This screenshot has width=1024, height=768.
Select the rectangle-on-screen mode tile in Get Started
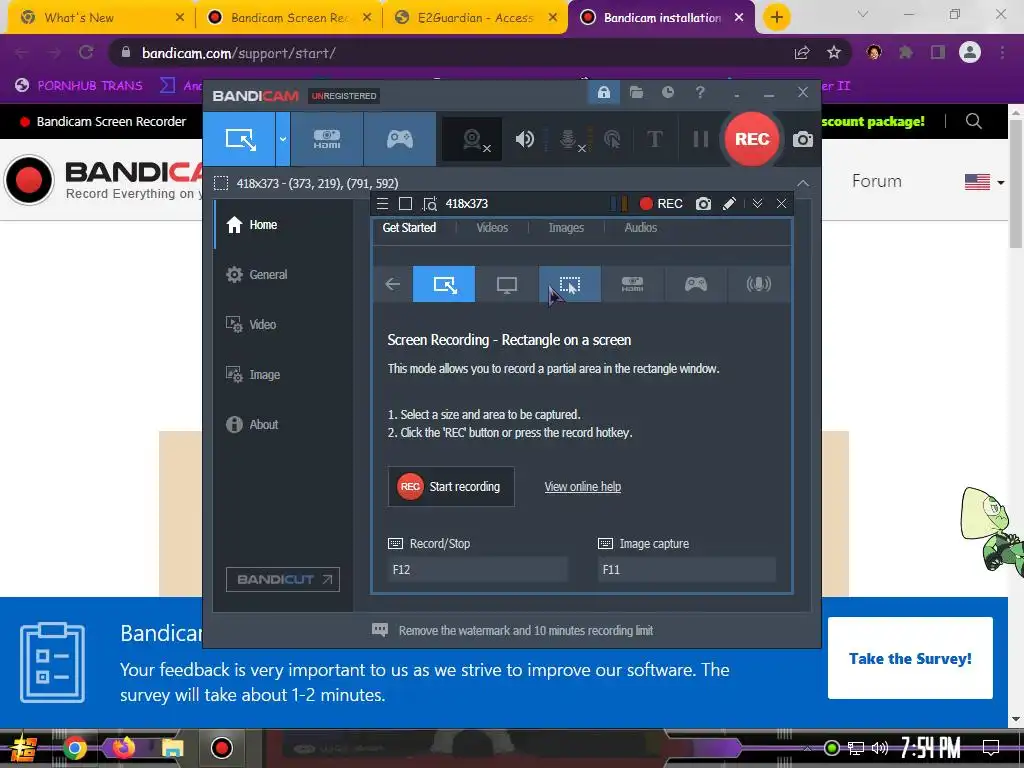coord(444,284)
